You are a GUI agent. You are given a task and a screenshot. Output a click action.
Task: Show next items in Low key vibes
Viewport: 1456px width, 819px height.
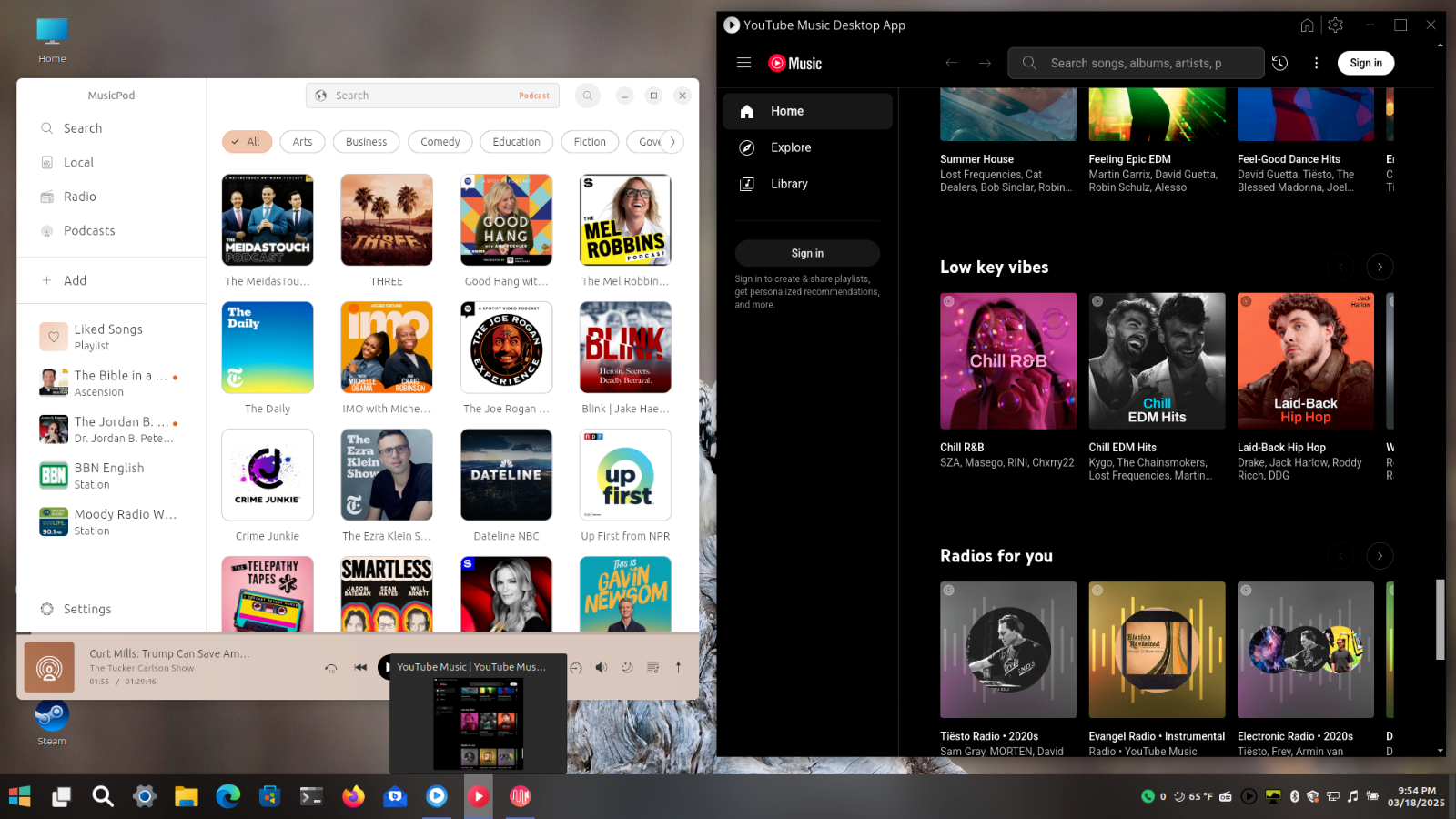tap(1380, 267)
